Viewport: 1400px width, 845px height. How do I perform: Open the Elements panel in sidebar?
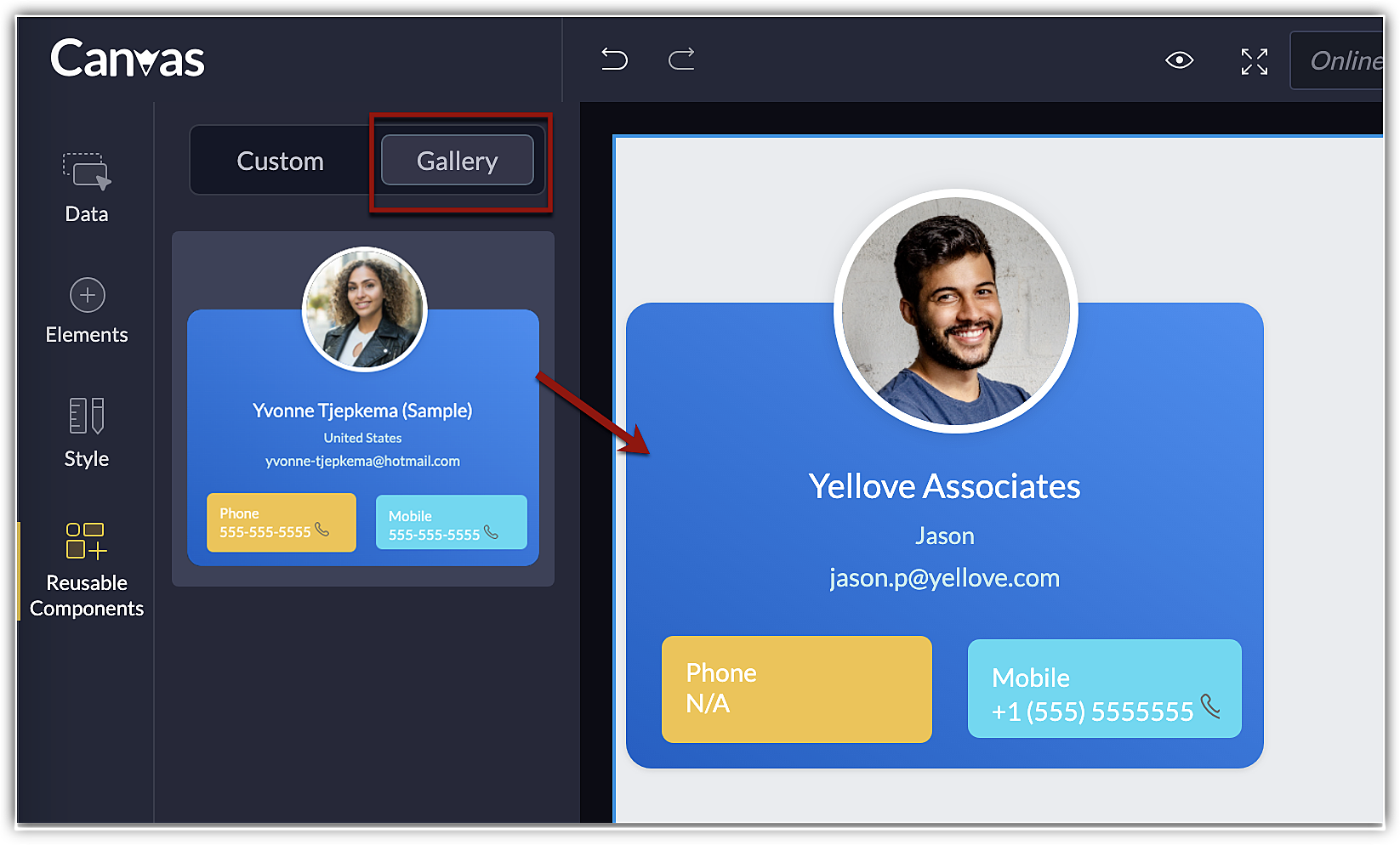tap(87, 311)
